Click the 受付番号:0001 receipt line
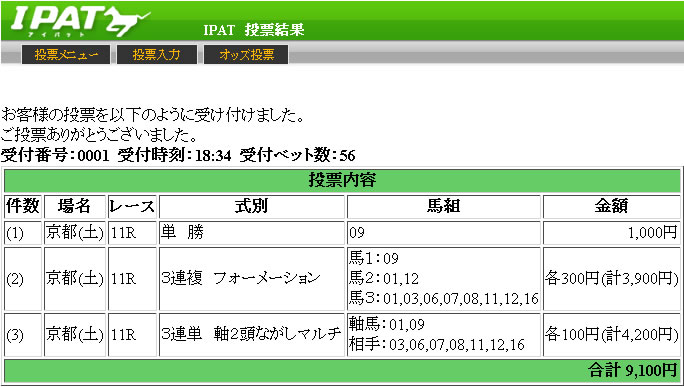This screenshot has width=684, height=387. pyautogui.click(x=178, y=155)
